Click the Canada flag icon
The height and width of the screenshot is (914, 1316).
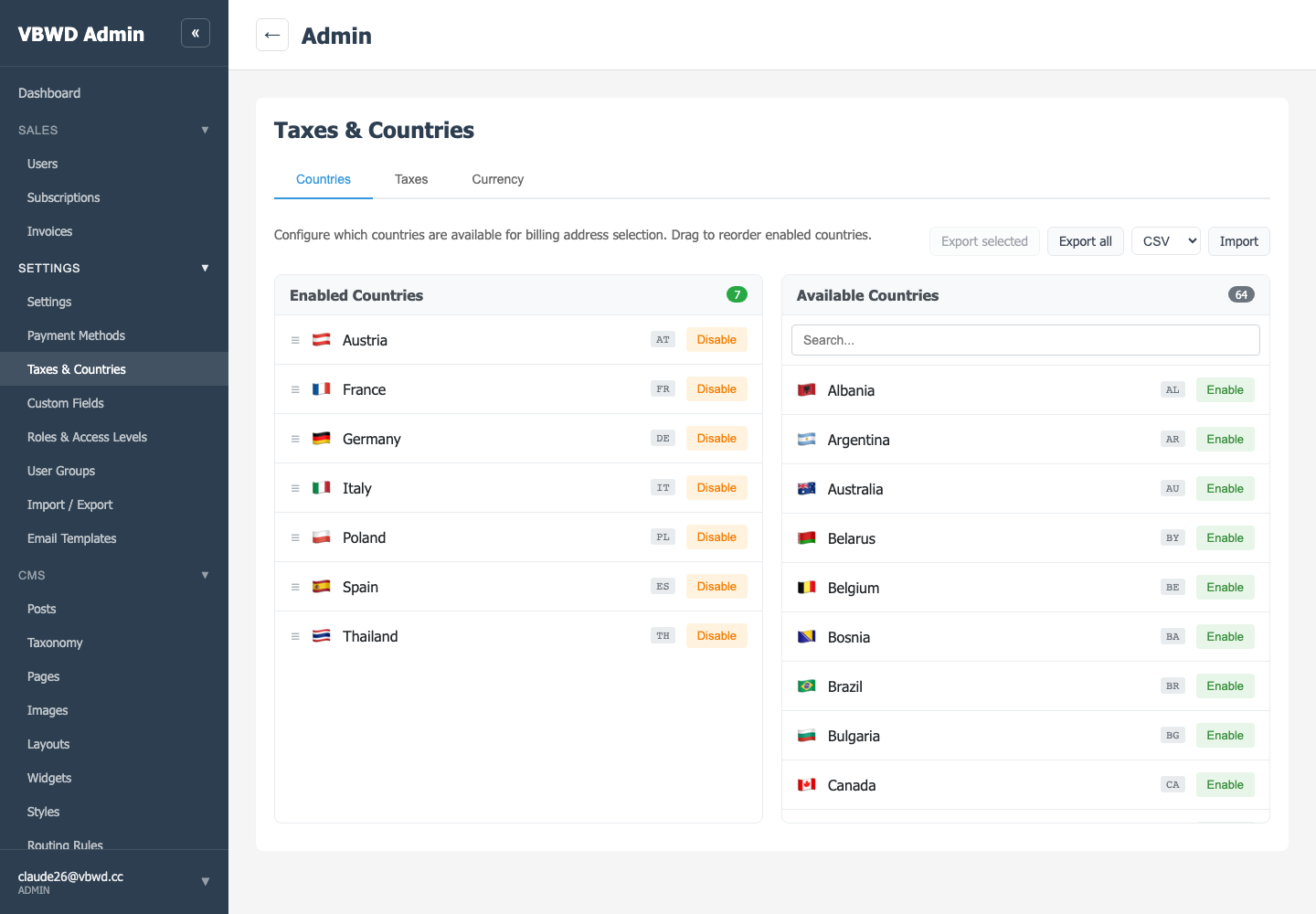click(x=807, y=785)
